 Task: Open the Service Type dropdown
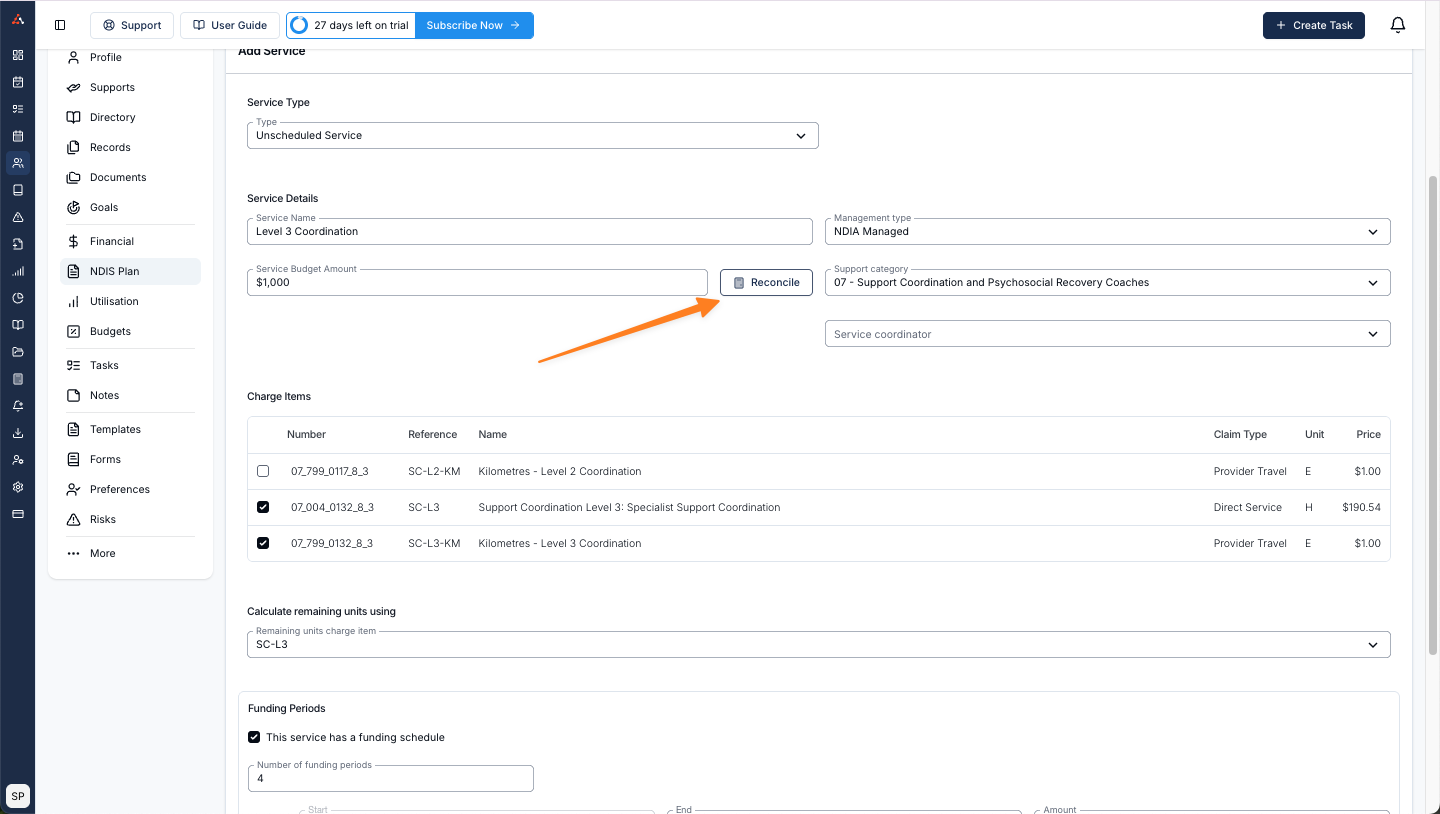[x=533, y=135]
